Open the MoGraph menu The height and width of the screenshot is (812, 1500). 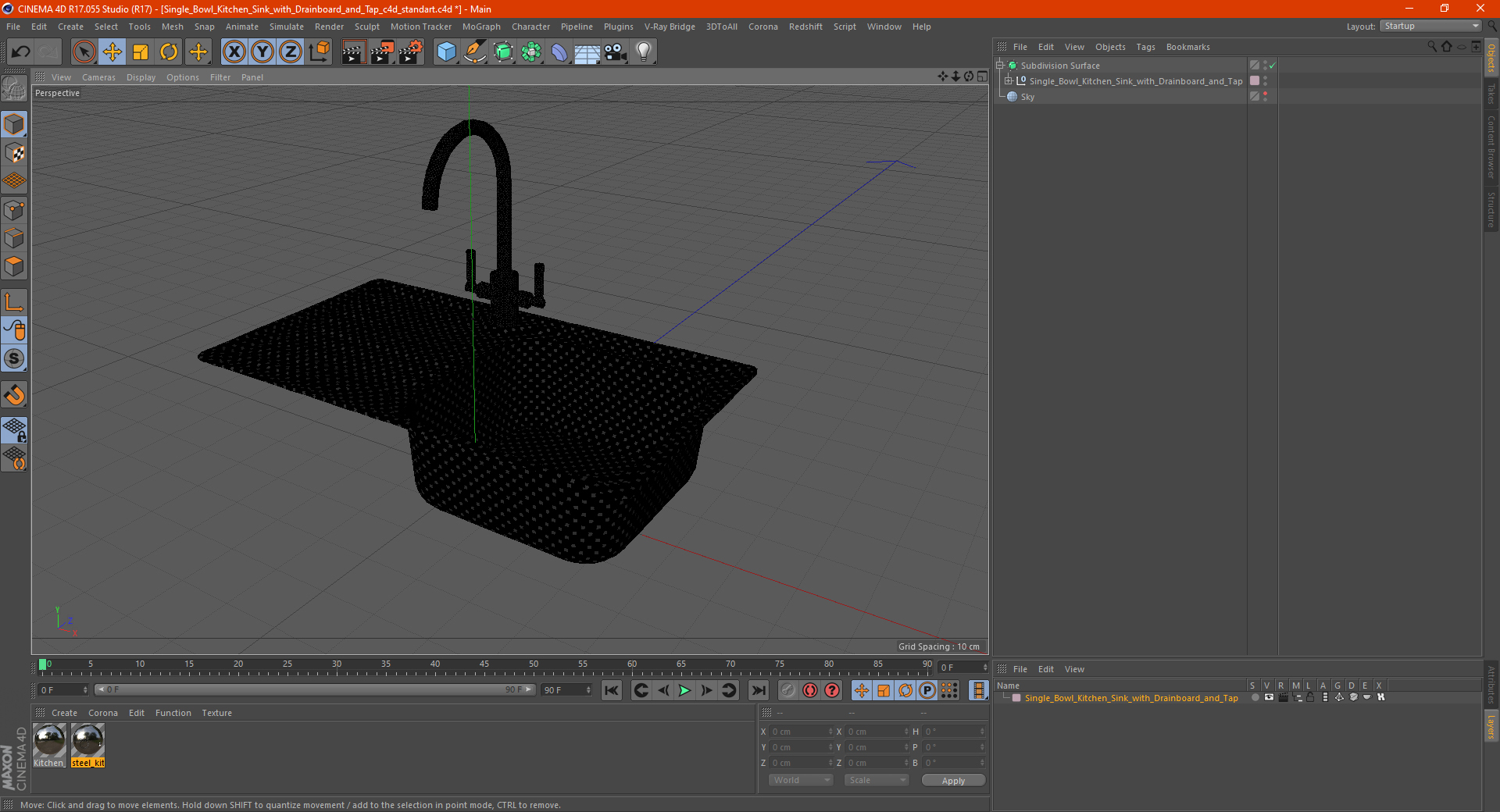tap(481, 27)
